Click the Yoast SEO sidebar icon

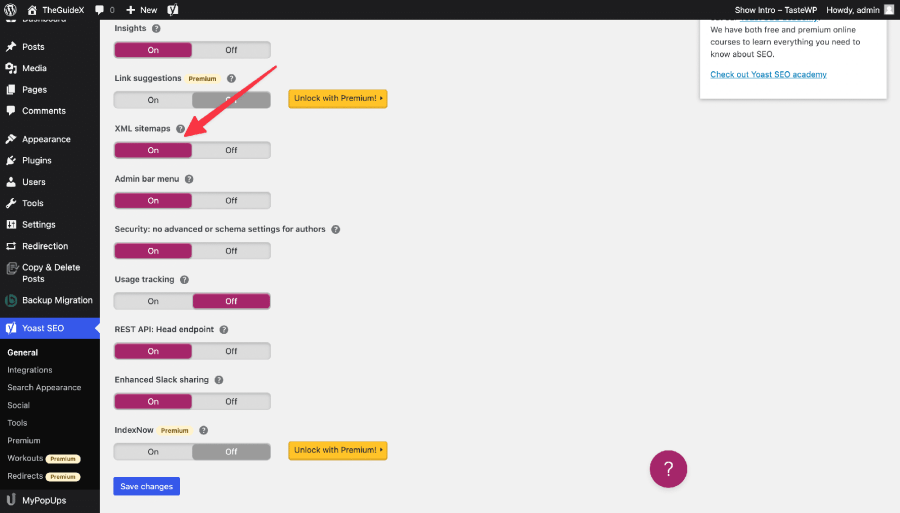[x=11, y=328]
